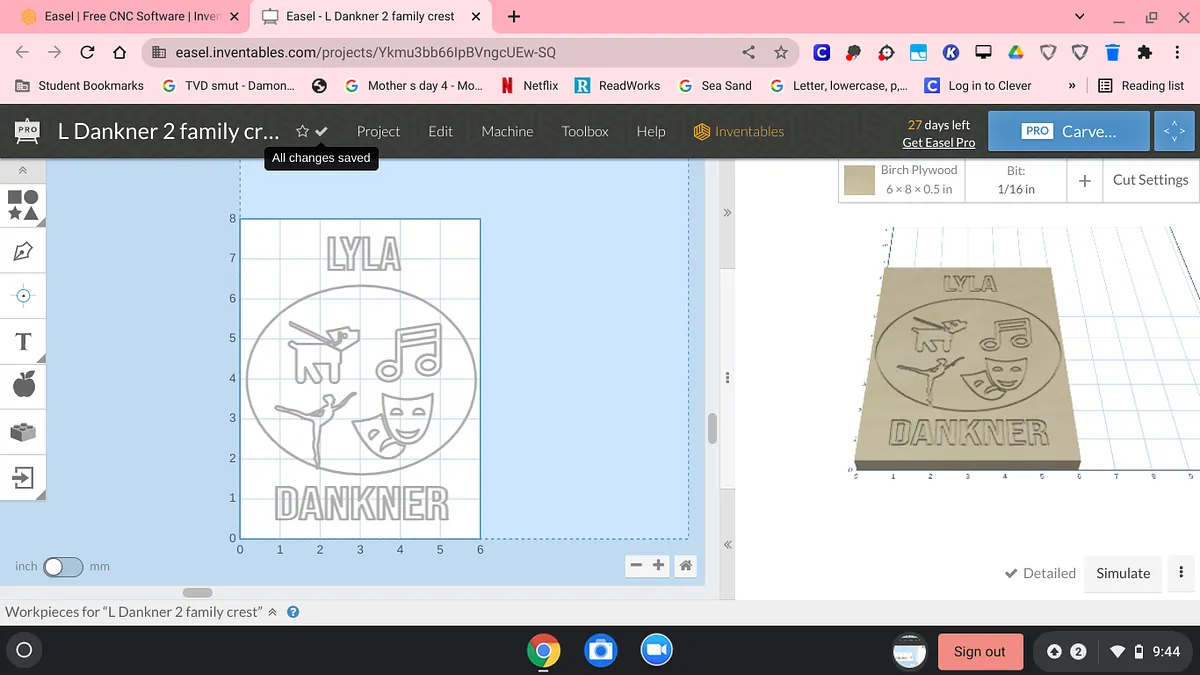Select the Pen drawing tool
Screen dimensions: 1200x675
tap(23, 250)
